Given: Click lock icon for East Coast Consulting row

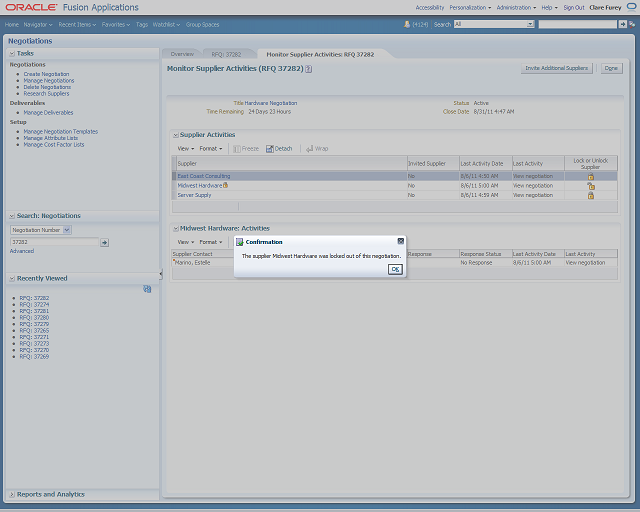Looking at the screenshot, I should (591, 176).
